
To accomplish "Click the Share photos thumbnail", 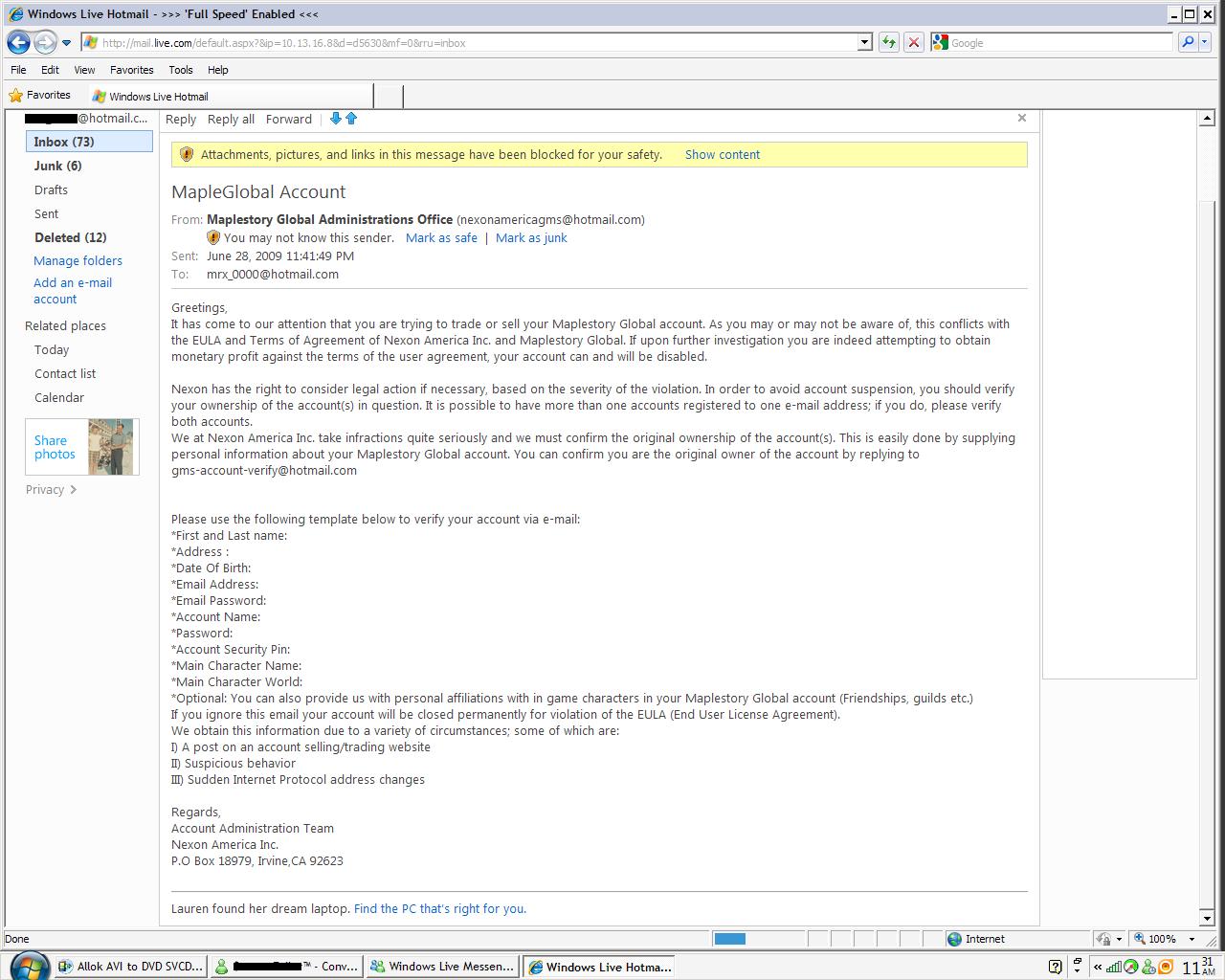I will click(82, 447).
